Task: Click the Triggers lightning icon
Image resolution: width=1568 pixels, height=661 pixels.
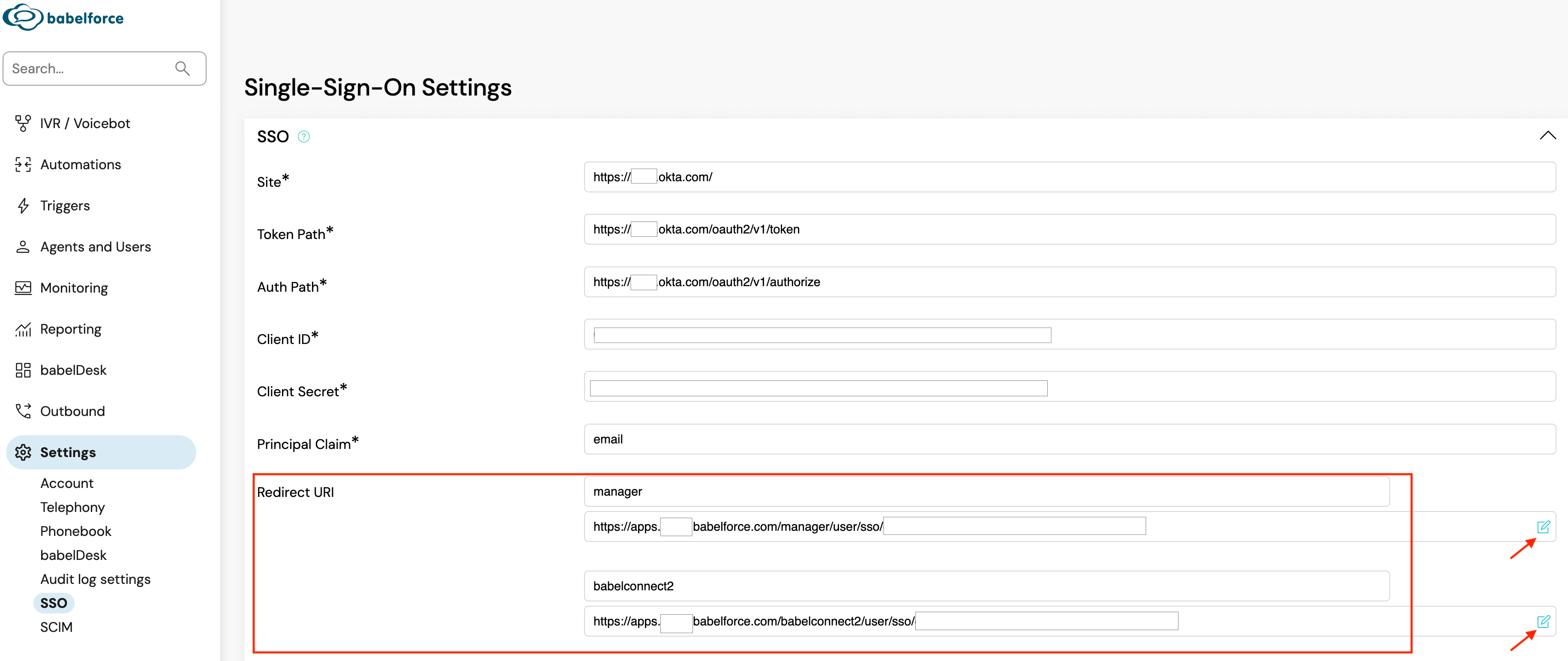Action: pyautogui.click(x=23, y=206)
